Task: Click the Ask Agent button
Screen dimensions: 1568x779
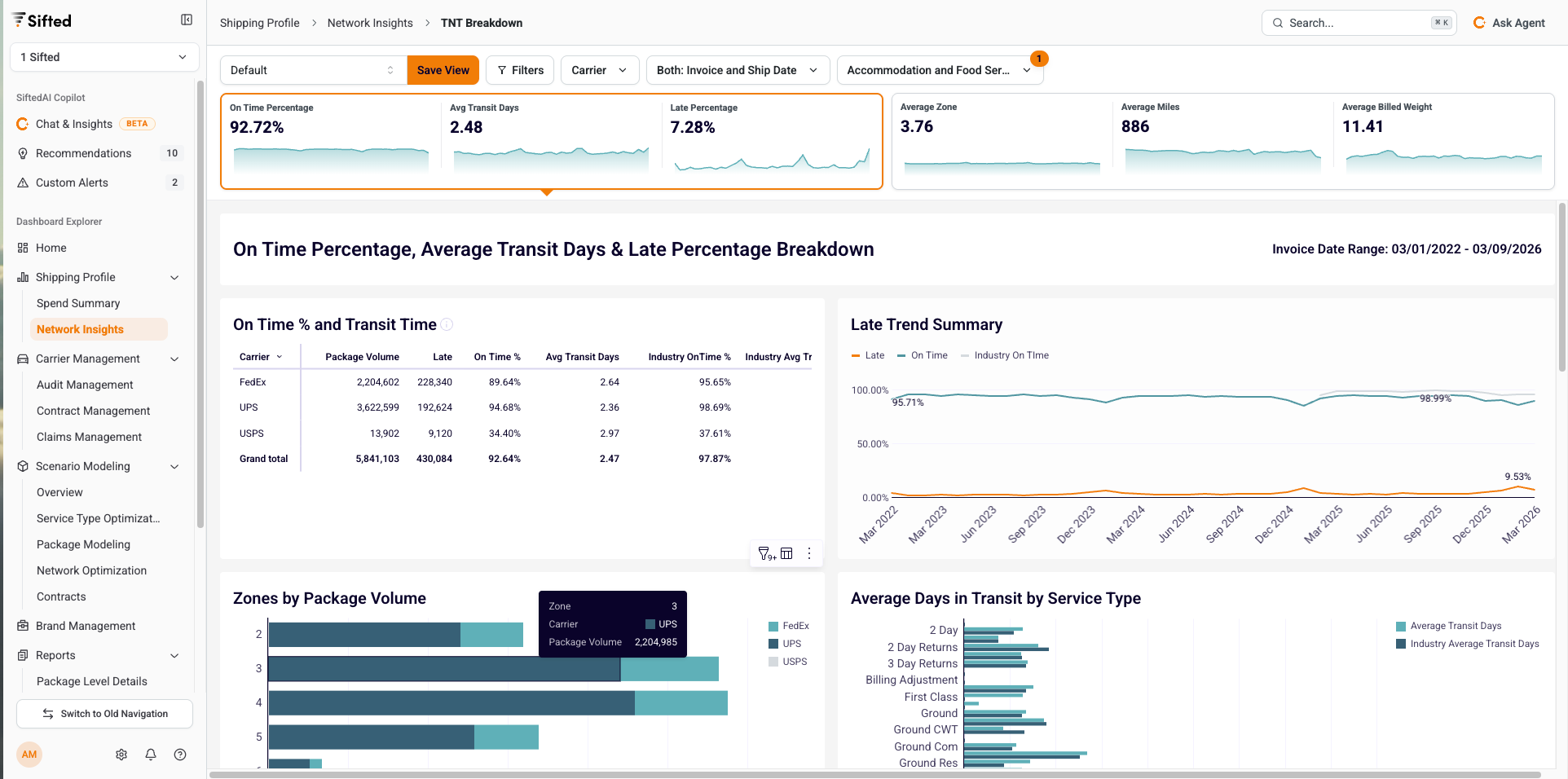Action: [1509, 23]
